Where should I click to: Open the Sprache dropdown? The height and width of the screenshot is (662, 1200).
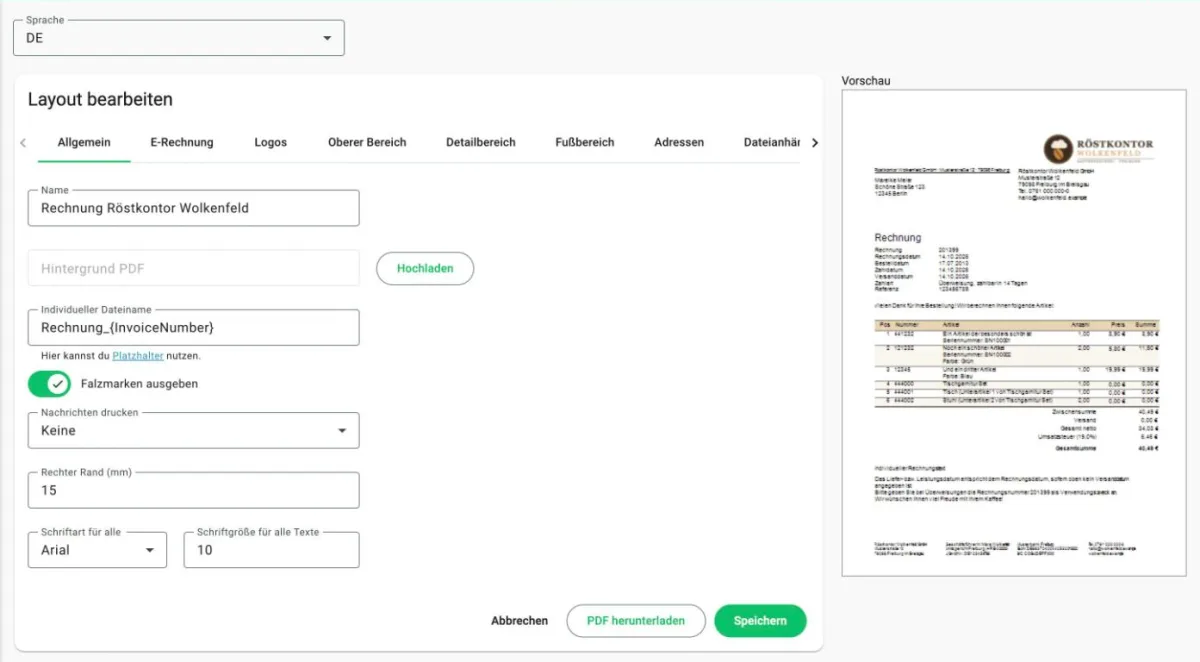178,38
